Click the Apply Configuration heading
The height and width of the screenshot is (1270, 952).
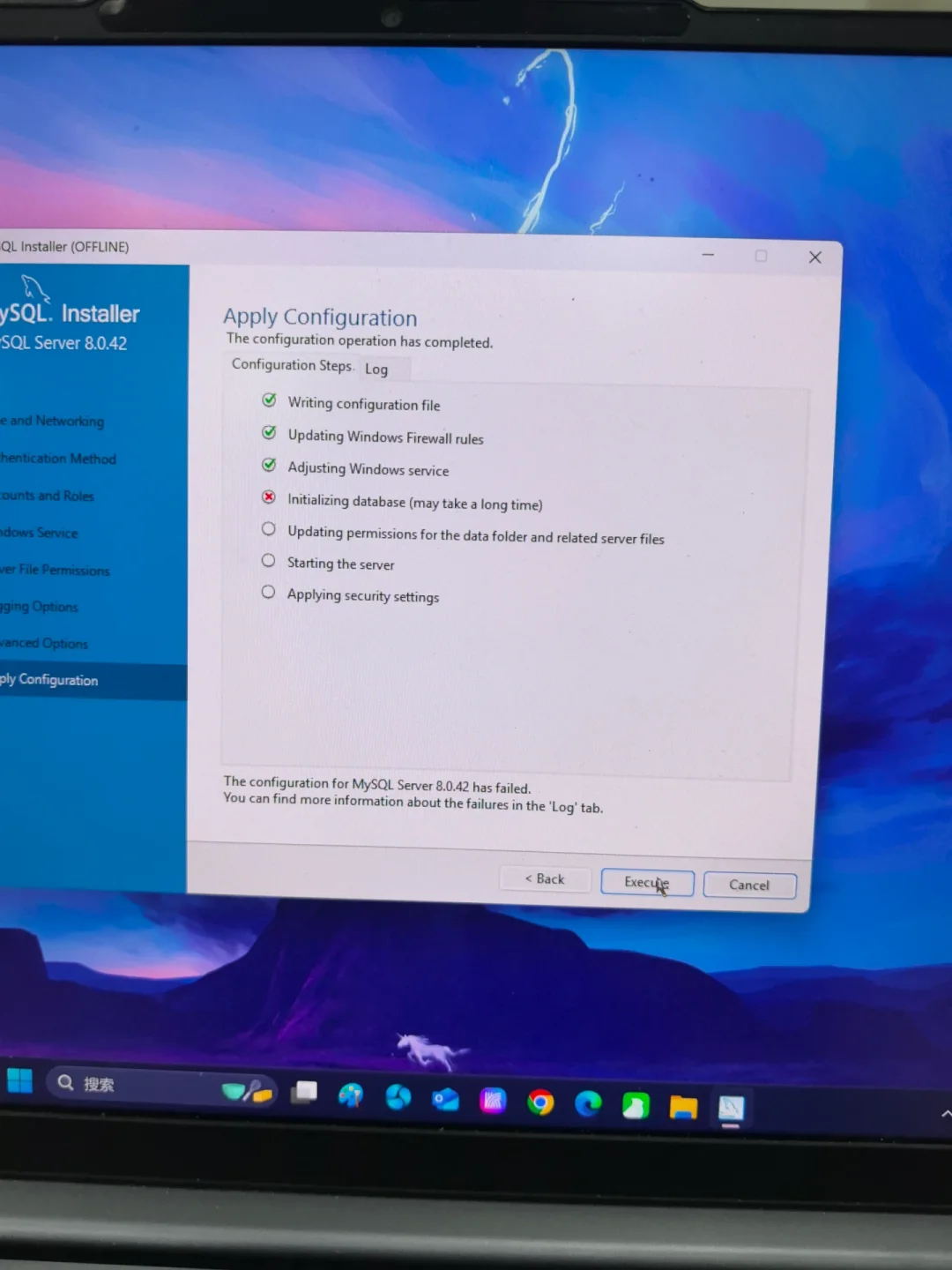tap(320, 317)
